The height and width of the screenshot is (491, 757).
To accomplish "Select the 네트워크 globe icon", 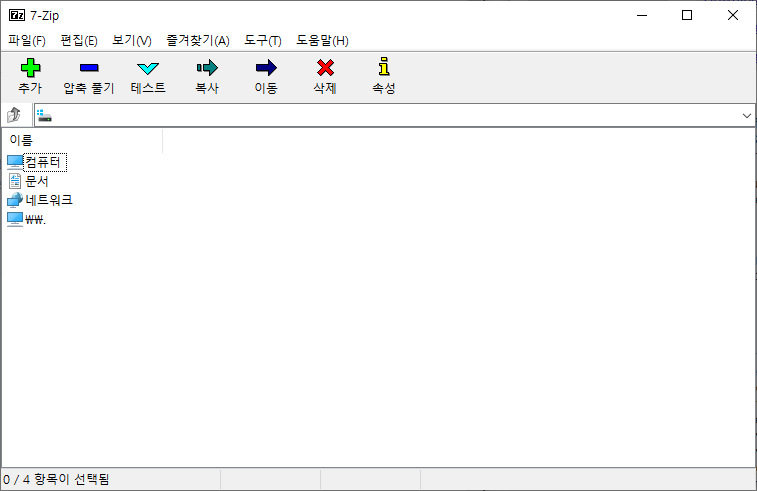I will click(x=15, y=200).
